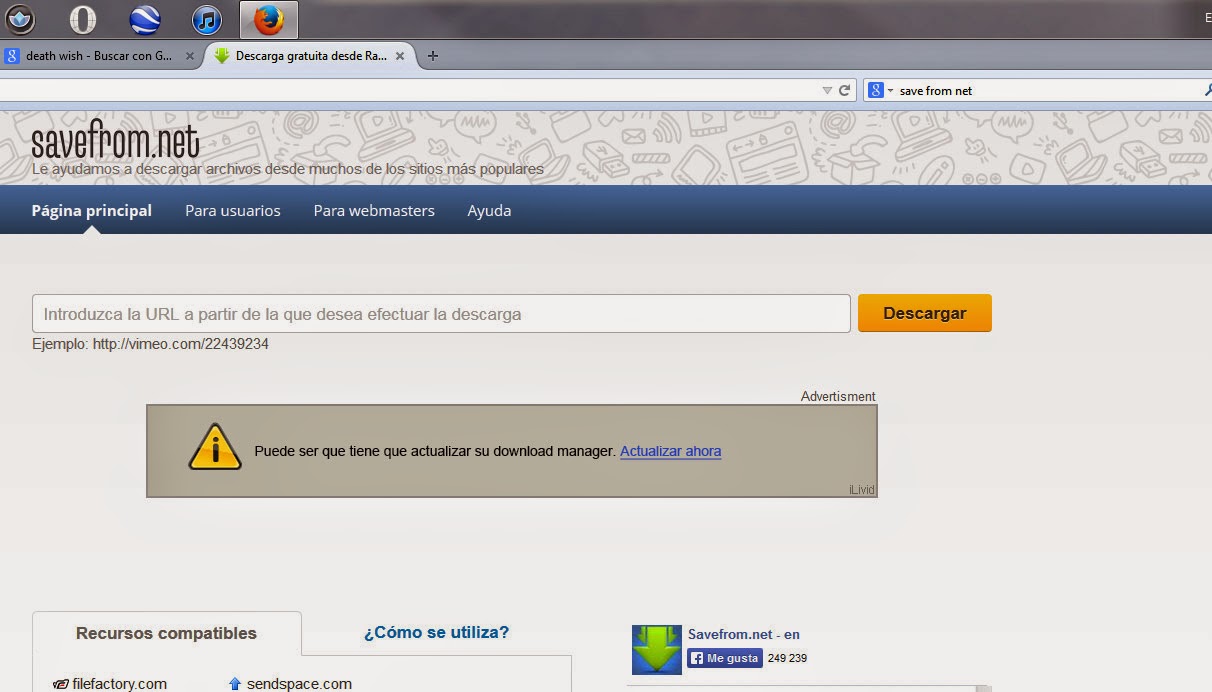
Task: Close the "Descarga gratuita" tab
Action: pyautogui.click(x=401, y=56)
